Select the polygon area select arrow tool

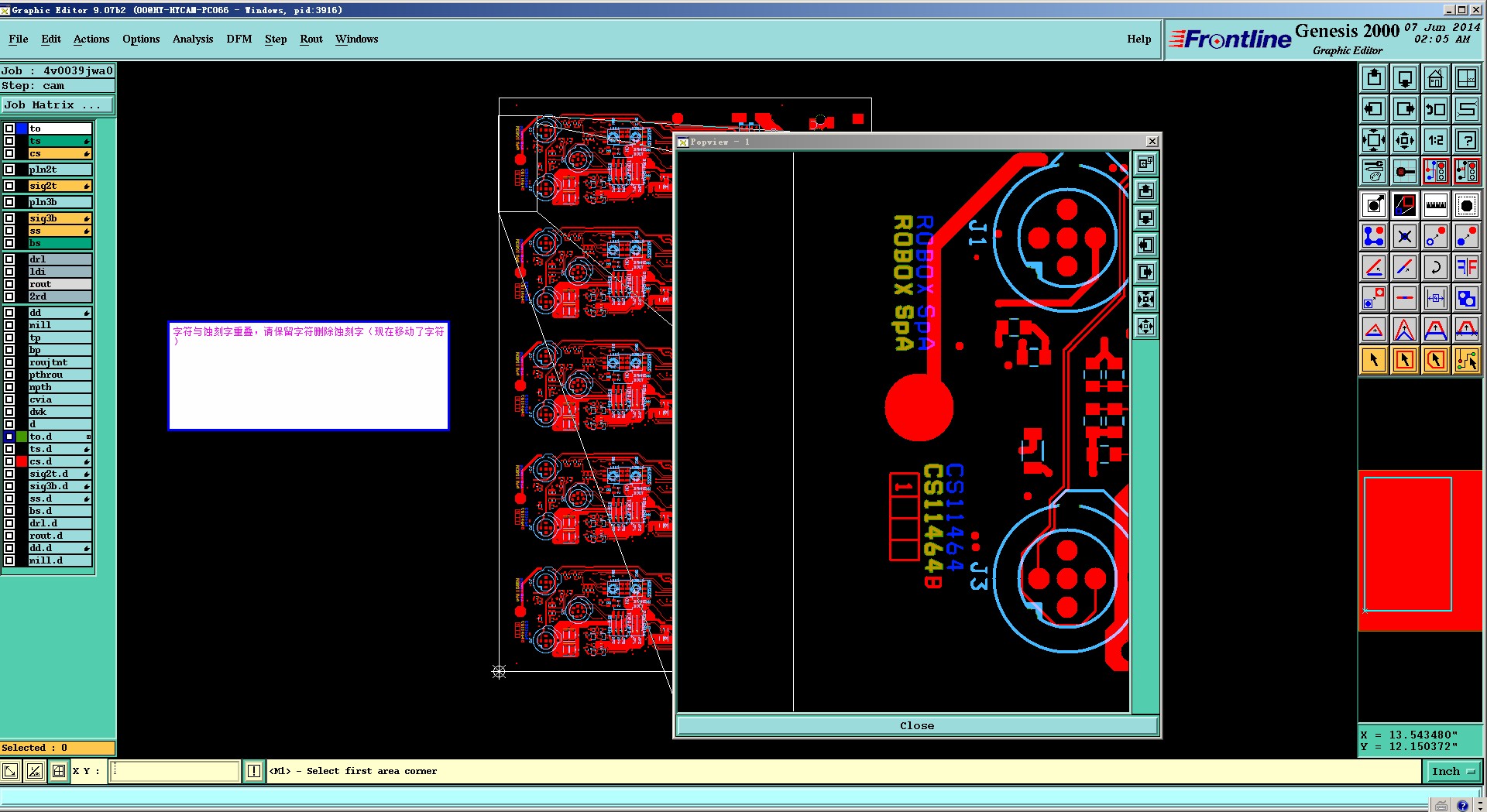tap(1436, 360)
